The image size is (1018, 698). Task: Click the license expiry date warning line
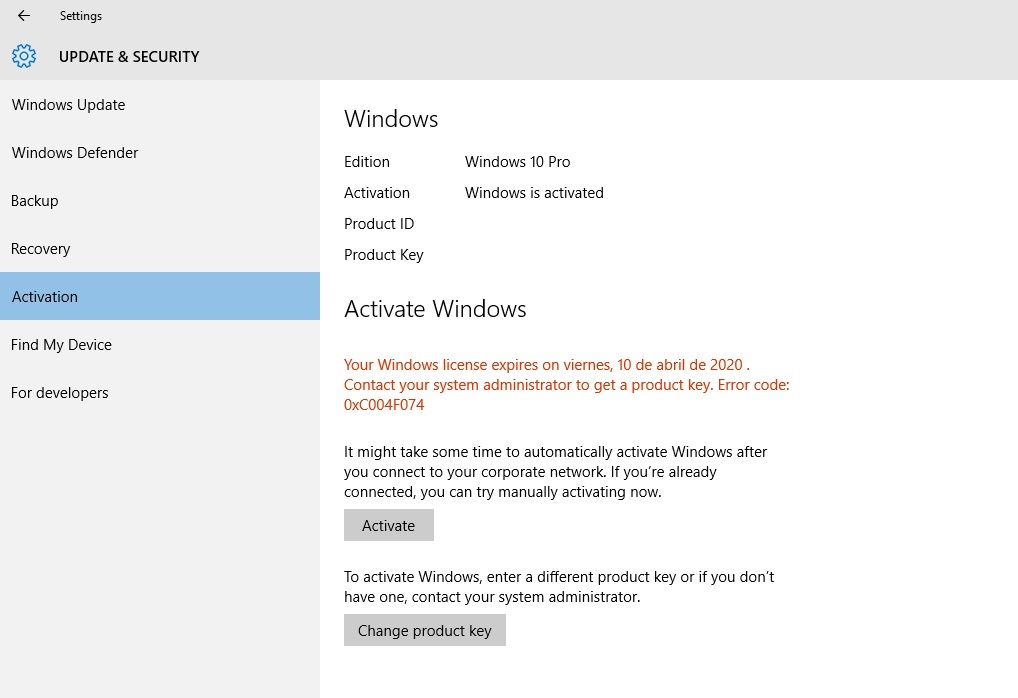[547, 364]
